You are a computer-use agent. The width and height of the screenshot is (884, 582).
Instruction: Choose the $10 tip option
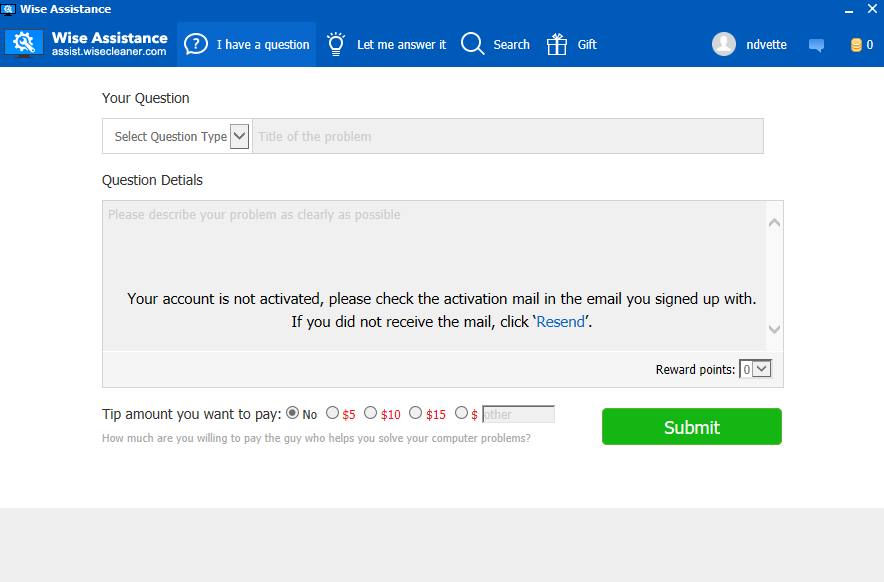(x=370, y=413)
